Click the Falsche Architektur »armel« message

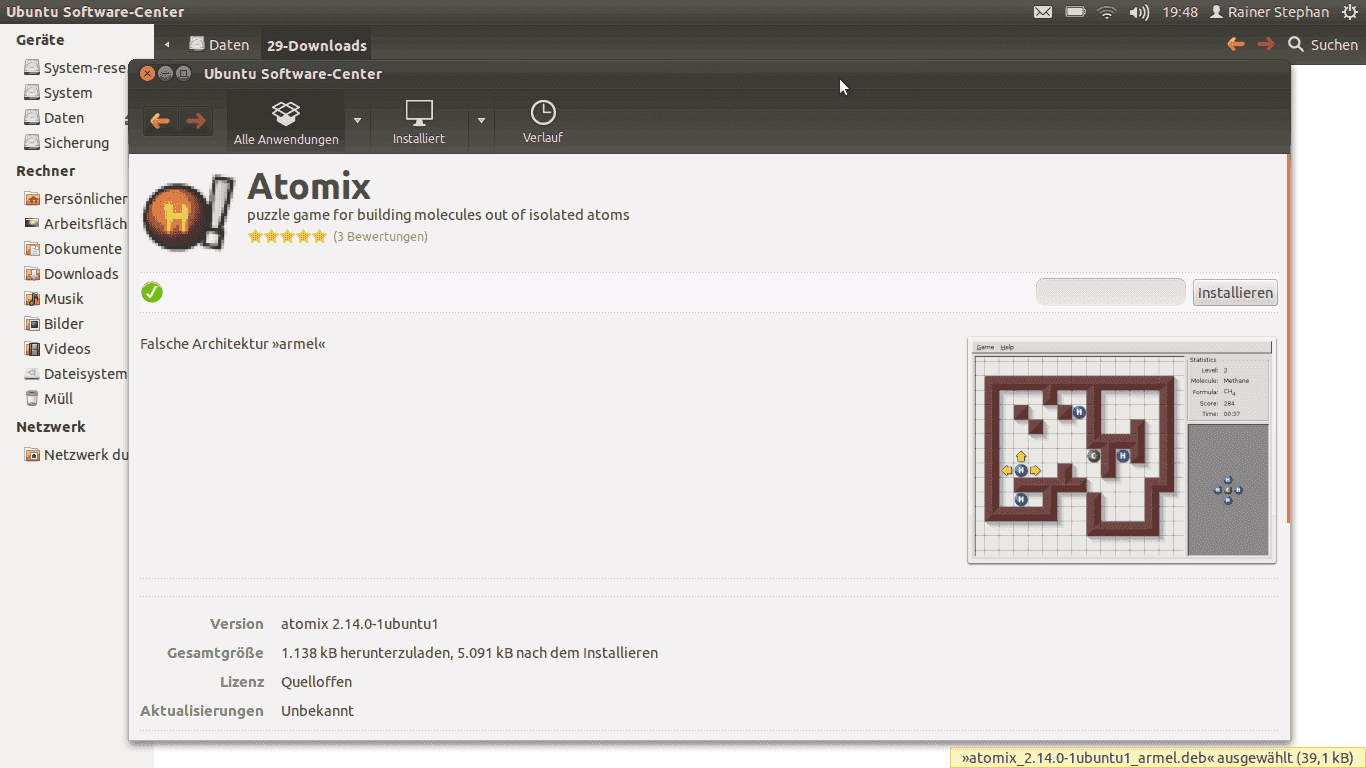(x=233, y=344)
